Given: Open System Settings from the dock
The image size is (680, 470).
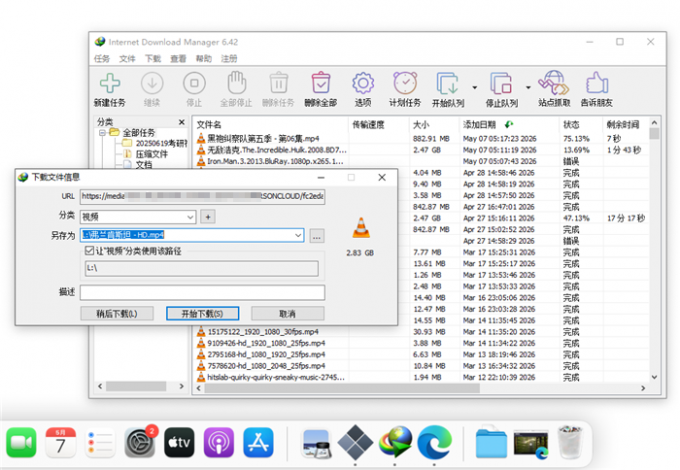Looking at the screenshot, I should [140, 442].
